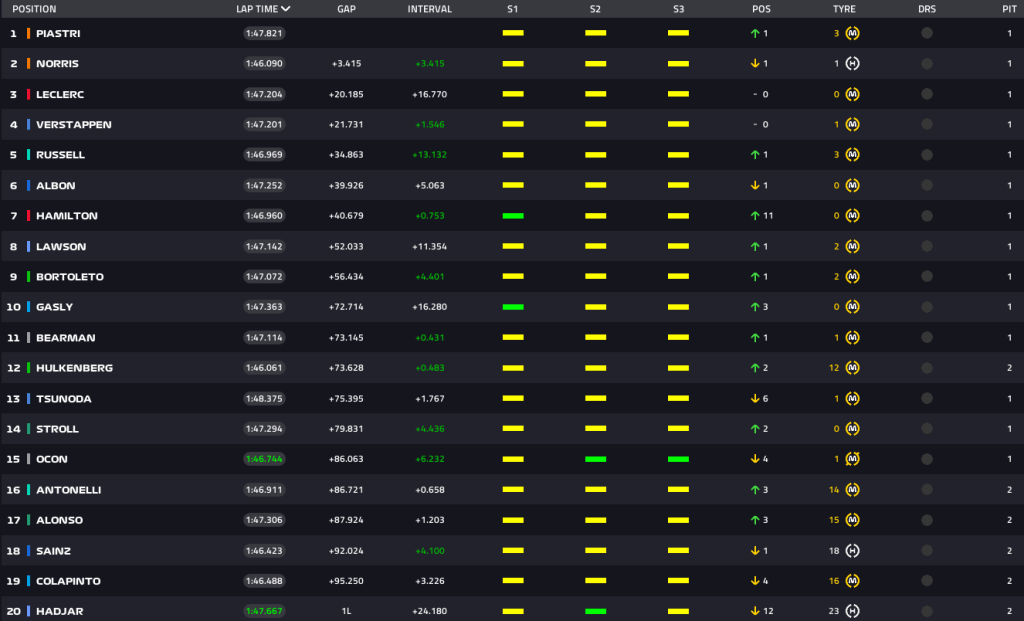Image resolution: width=1024 pixels, height=621 pixels.
Task: Click Gasly's up arrow position change
Action: pyautogui.click(x=755, y=307)
